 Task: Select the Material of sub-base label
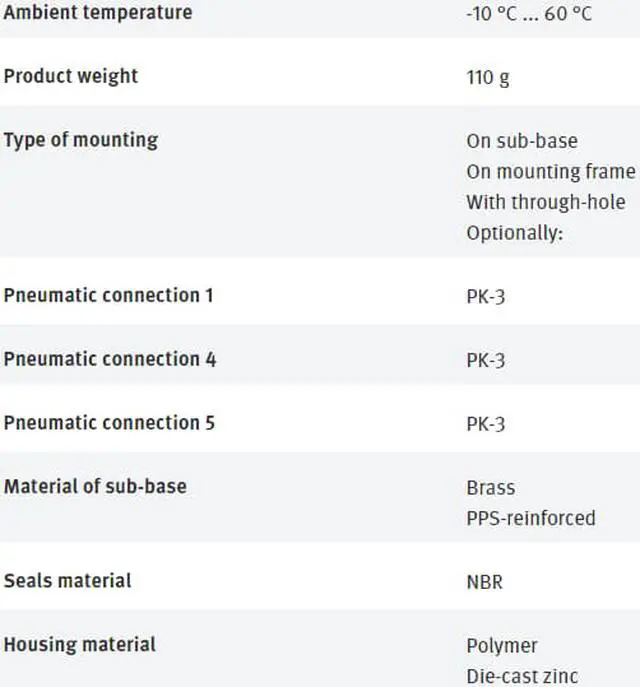[x=95, y=487]
